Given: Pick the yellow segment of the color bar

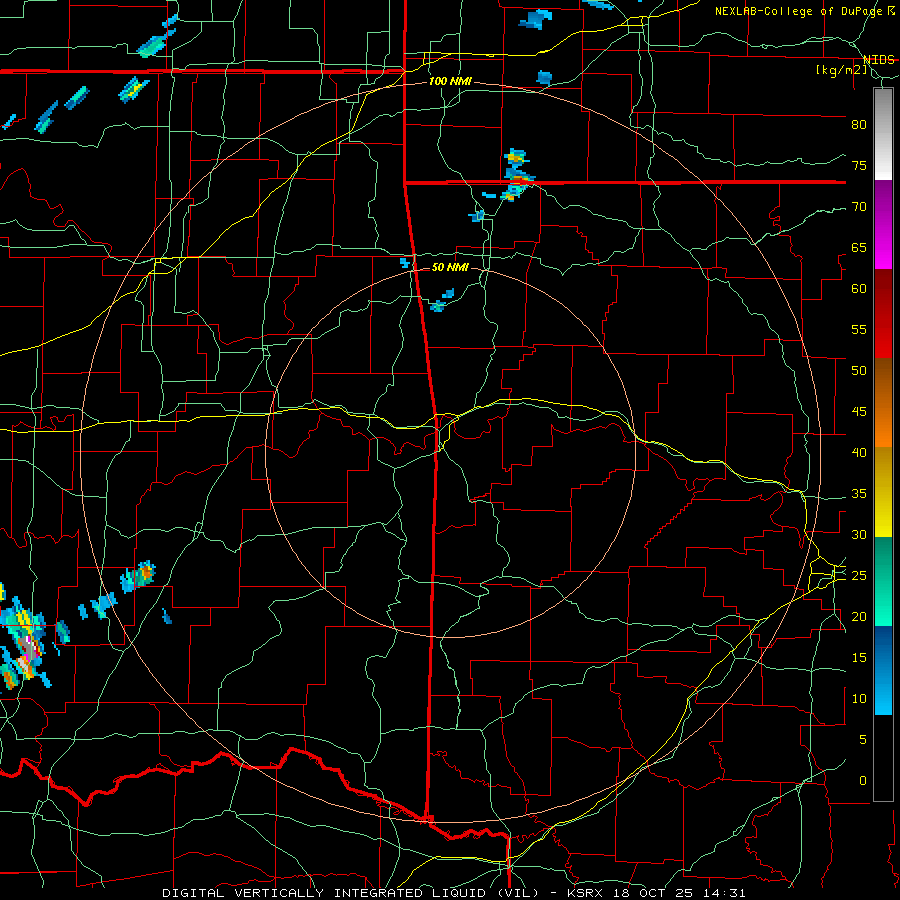Looking at the screenshot, I should point(883,493).
